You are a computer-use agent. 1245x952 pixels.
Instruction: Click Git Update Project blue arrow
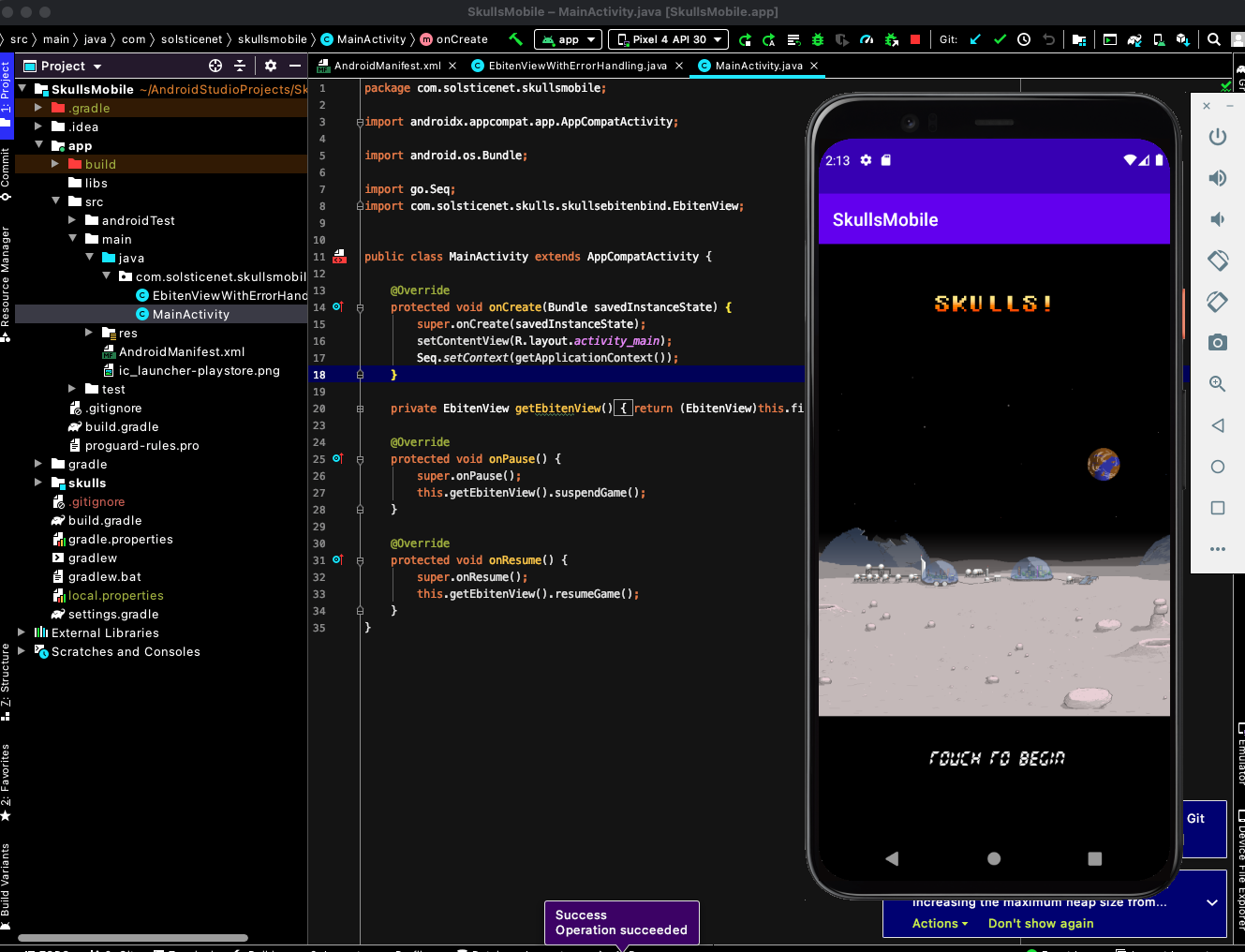click(975, 39)
